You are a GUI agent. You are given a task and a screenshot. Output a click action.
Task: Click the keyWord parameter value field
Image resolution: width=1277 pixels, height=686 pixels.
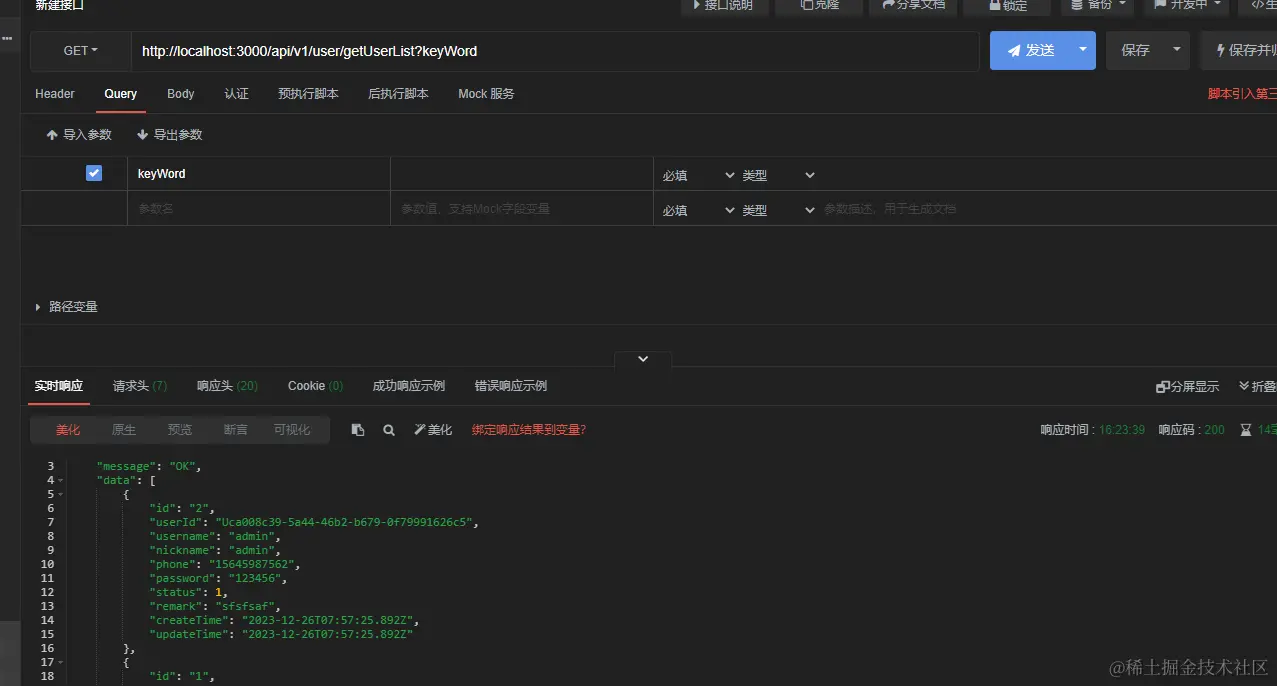click(x=521, y=174)
